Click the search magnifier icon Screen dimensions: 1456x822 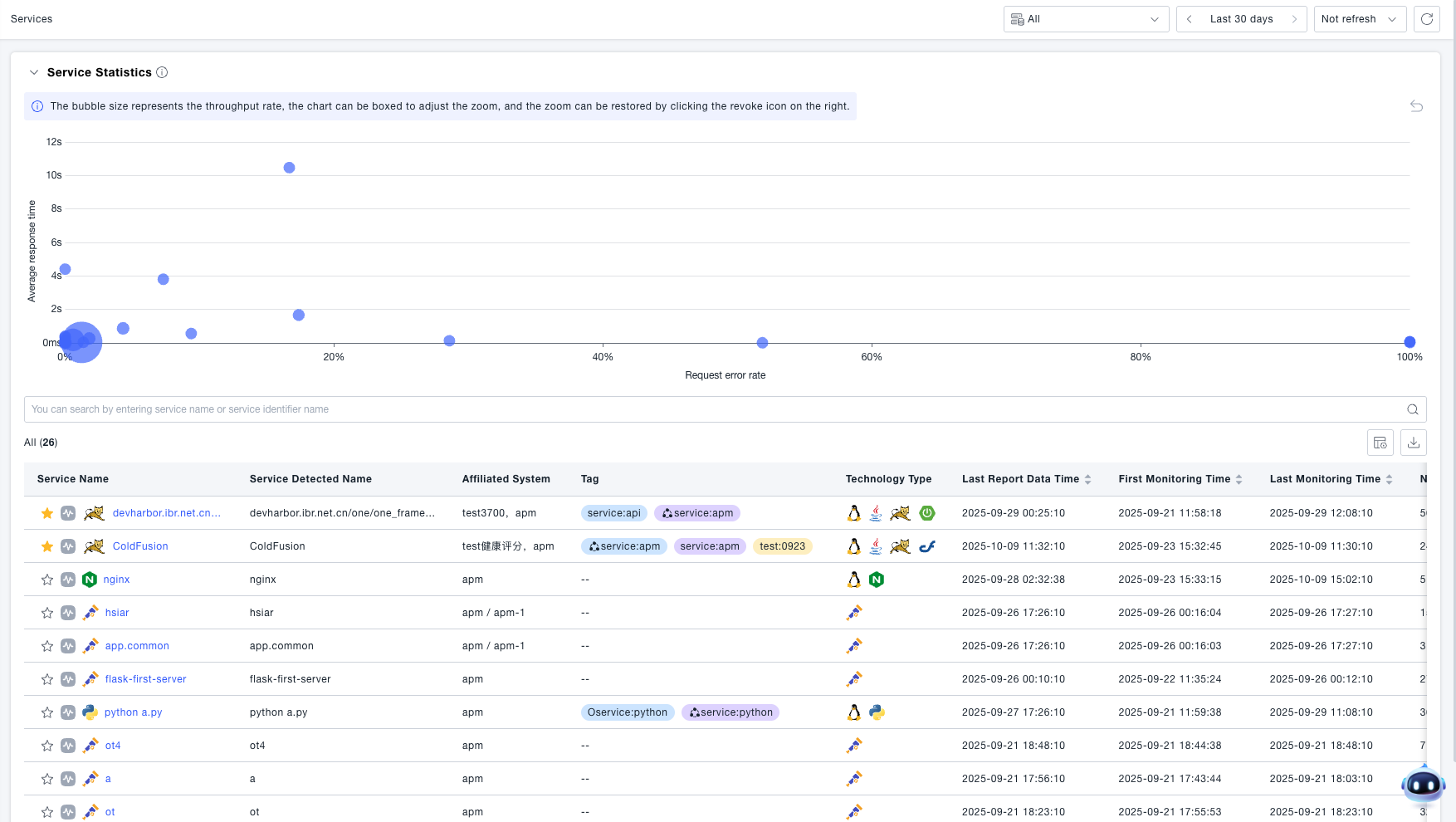pyautogui.click(x=1412, y=409)
